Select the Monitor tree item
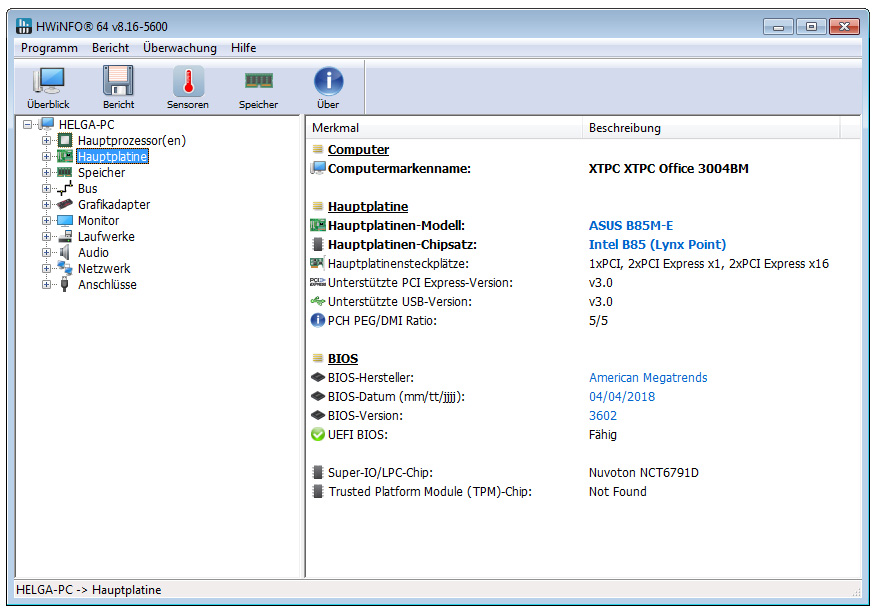 [98, 221]
